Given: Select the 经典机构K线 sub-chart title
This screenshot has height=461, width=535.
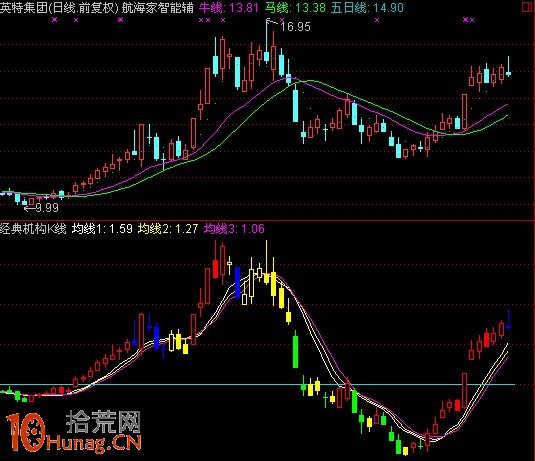Looking at the screenshot, I should click(x=33, y=228).
